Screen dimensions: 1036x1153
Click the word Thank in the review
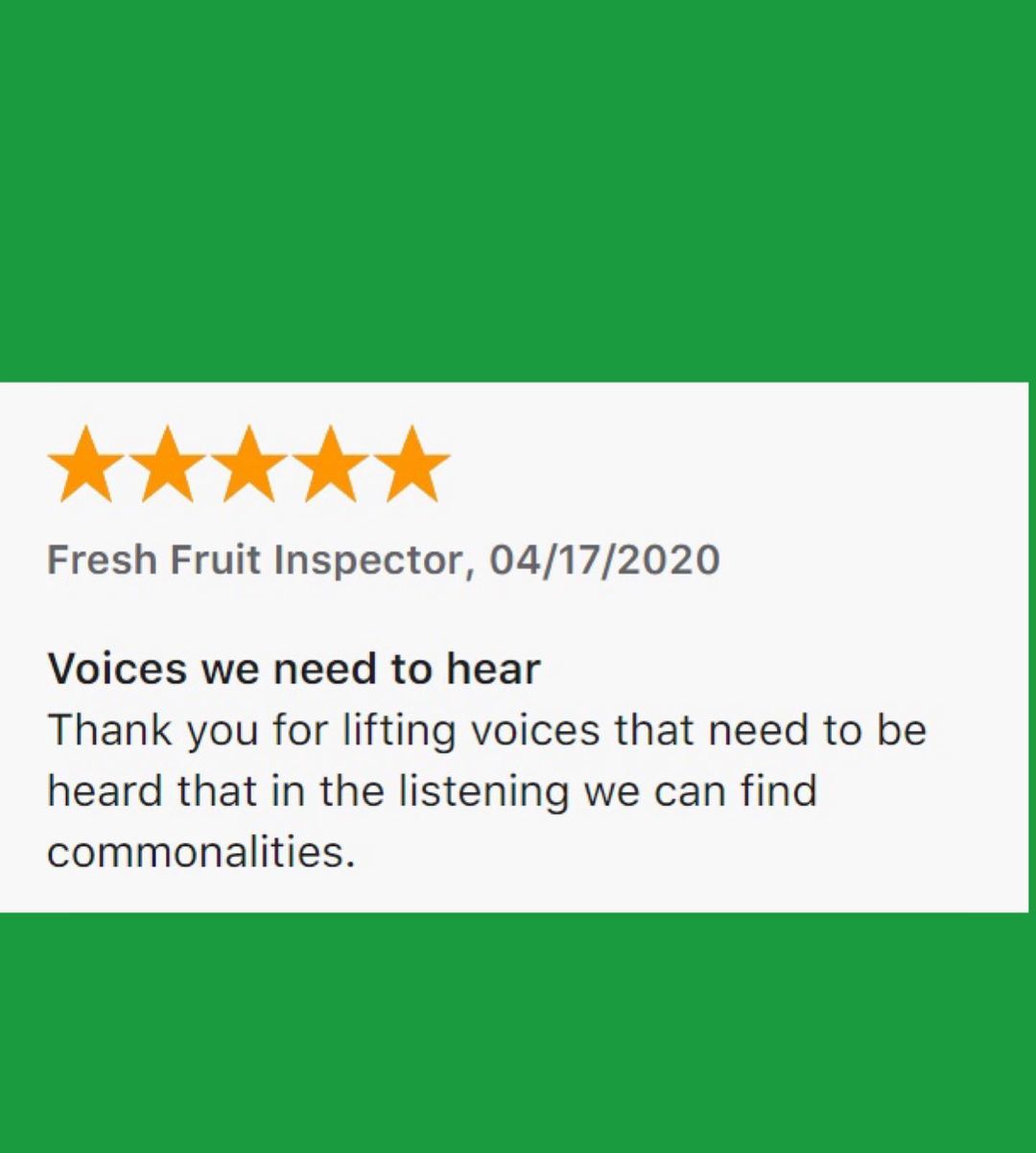click(x=110, y=730)
